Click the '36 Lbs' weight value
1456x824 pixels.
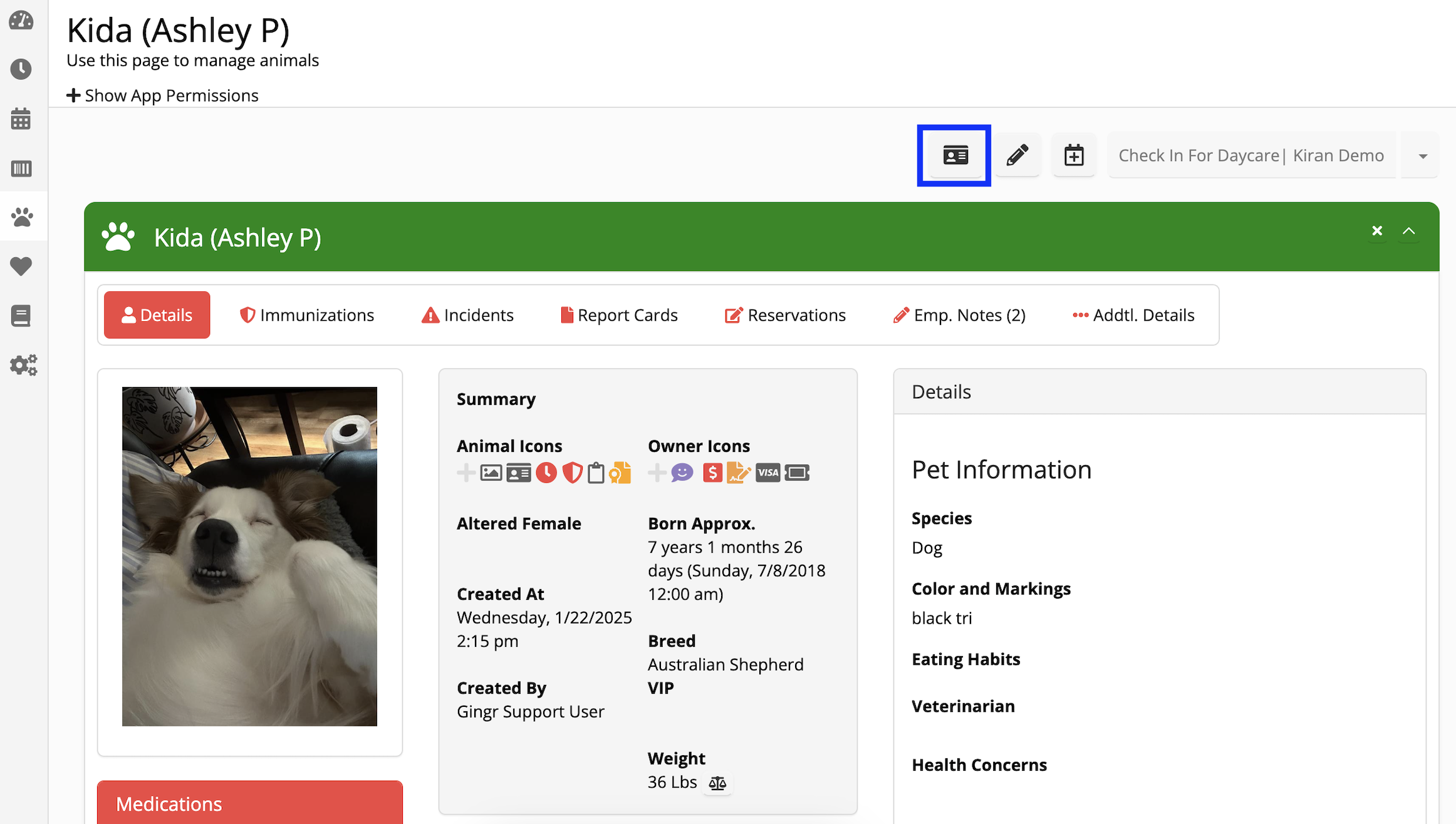[x=672, y=782]
